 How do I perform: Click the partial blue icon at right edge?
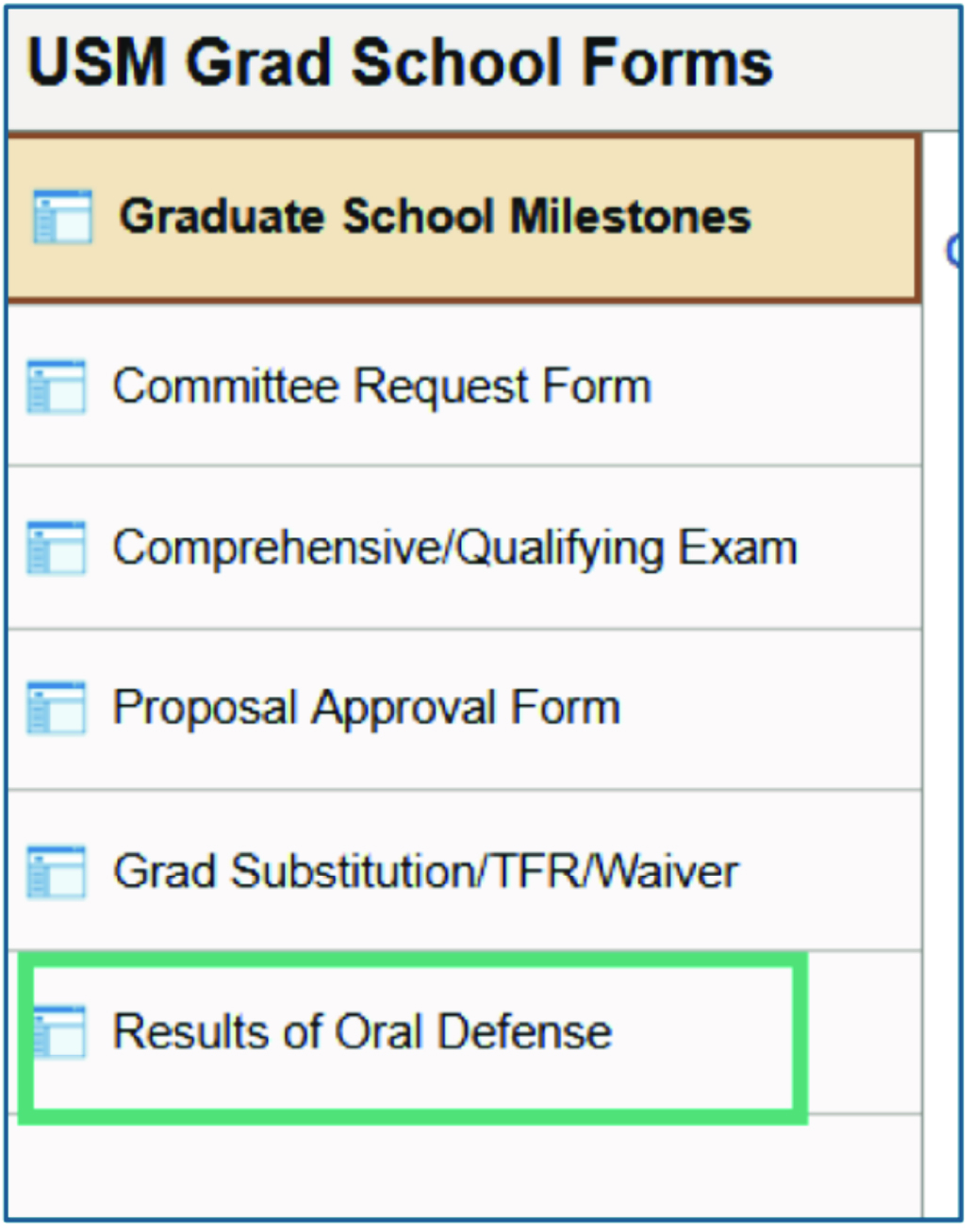[x=954, y=251]
